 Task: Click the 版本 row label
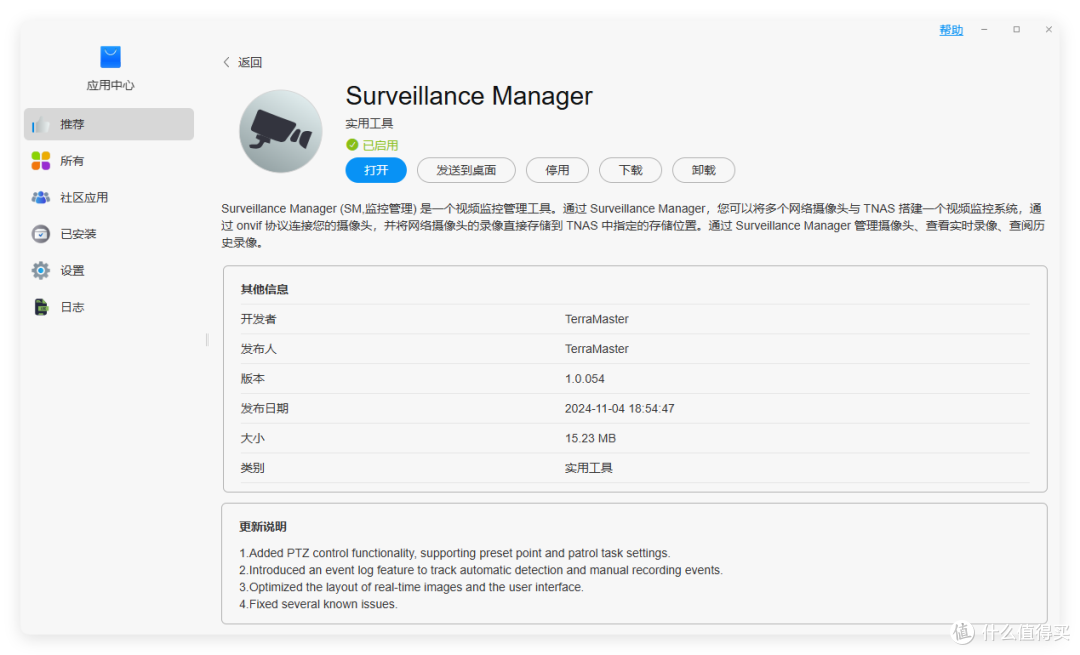click(x=253, y=379)
